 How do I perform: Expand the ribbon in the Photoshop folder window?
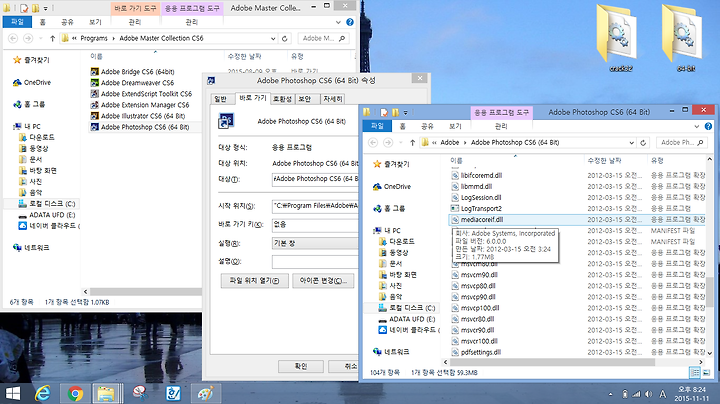point(697,126)
